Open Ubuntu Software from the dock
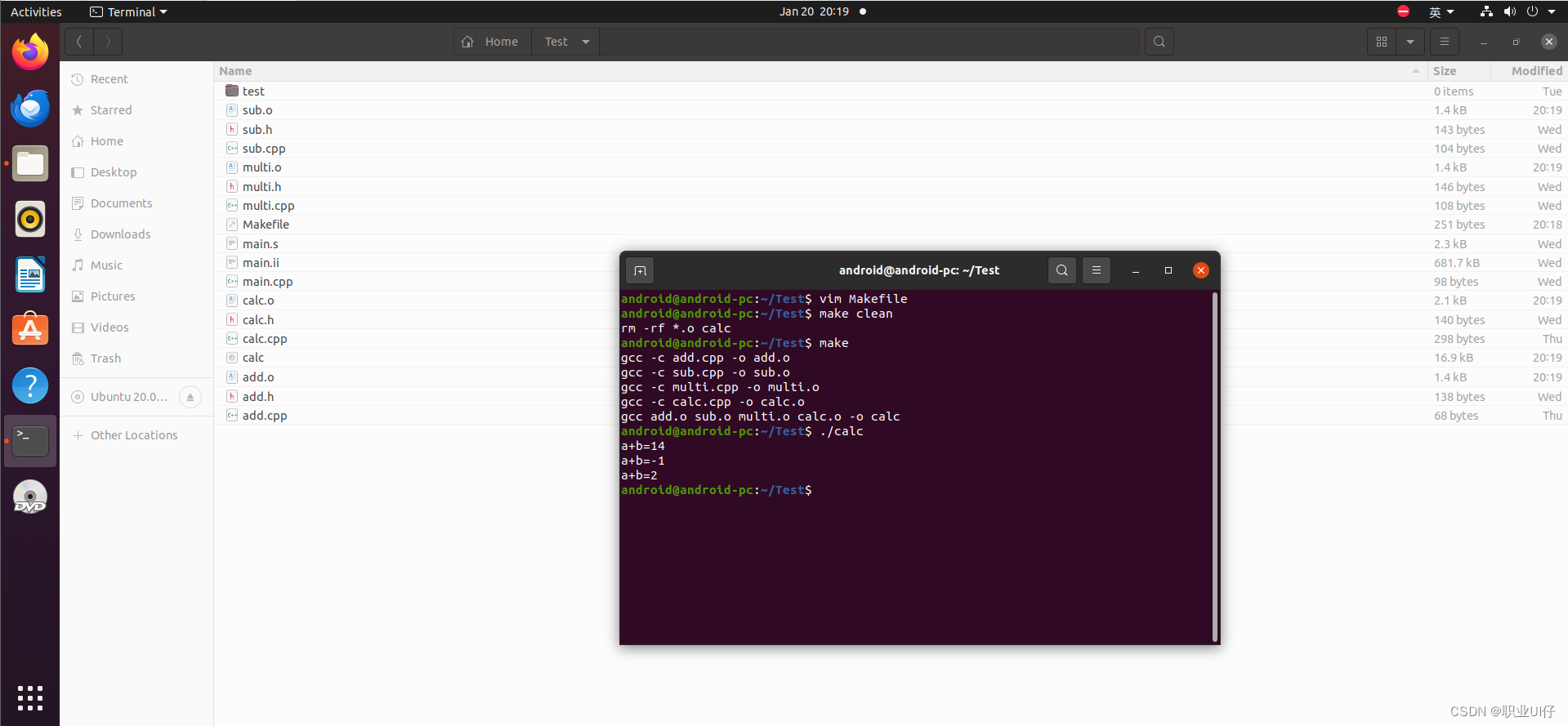The height and width of the screenshot is (726, 1568). (x=30, y=330)
